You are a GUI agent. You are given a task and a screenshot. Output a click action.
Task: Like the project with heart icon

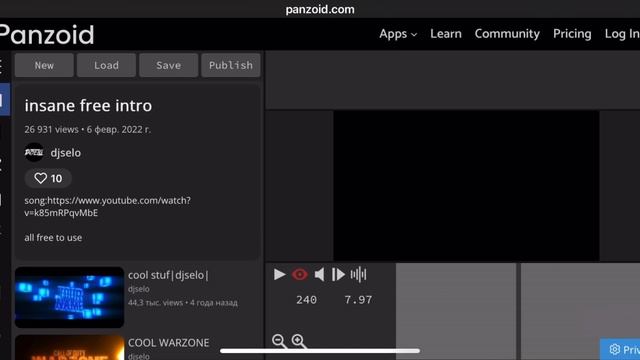(x=48, y=178)
